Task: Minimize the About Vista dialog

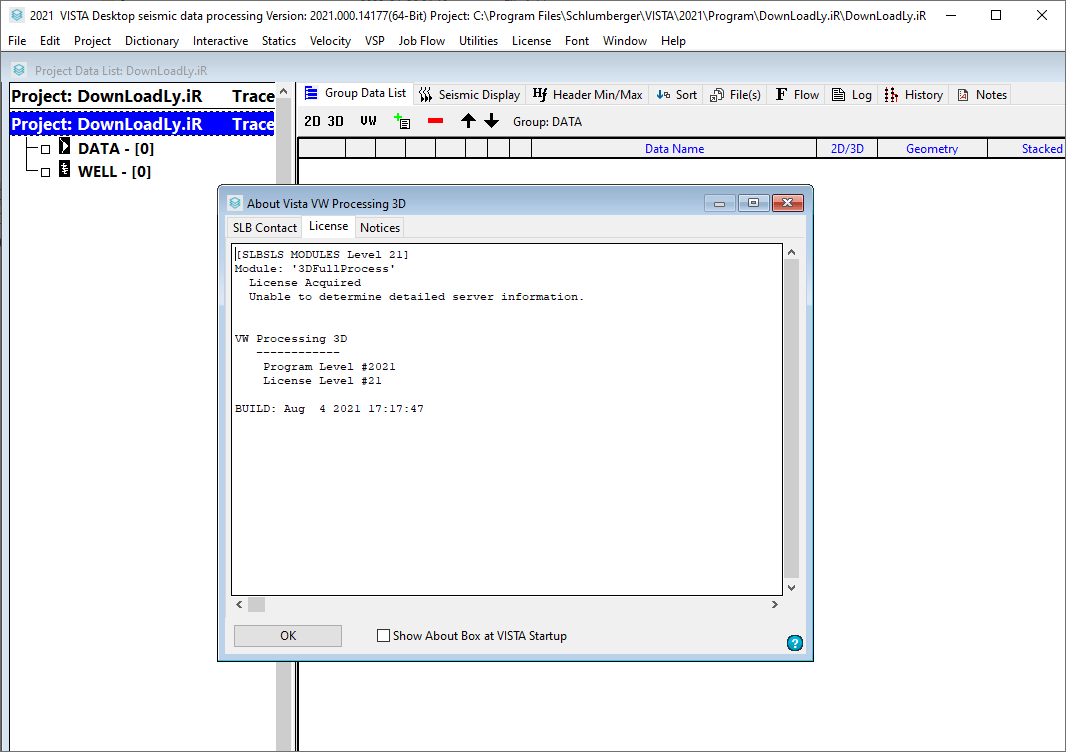Action: tap(719, 203)
